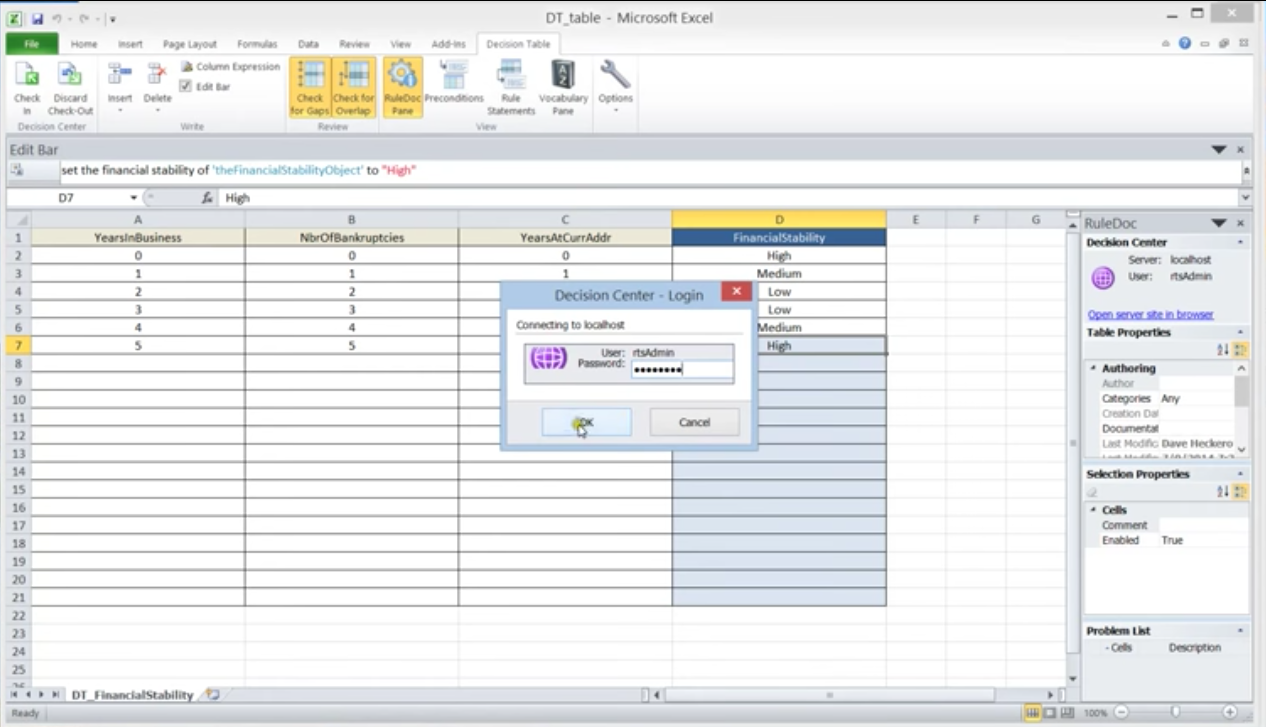Select Page Layout view in status bar
The image size is (1266, 727).
1049,713
